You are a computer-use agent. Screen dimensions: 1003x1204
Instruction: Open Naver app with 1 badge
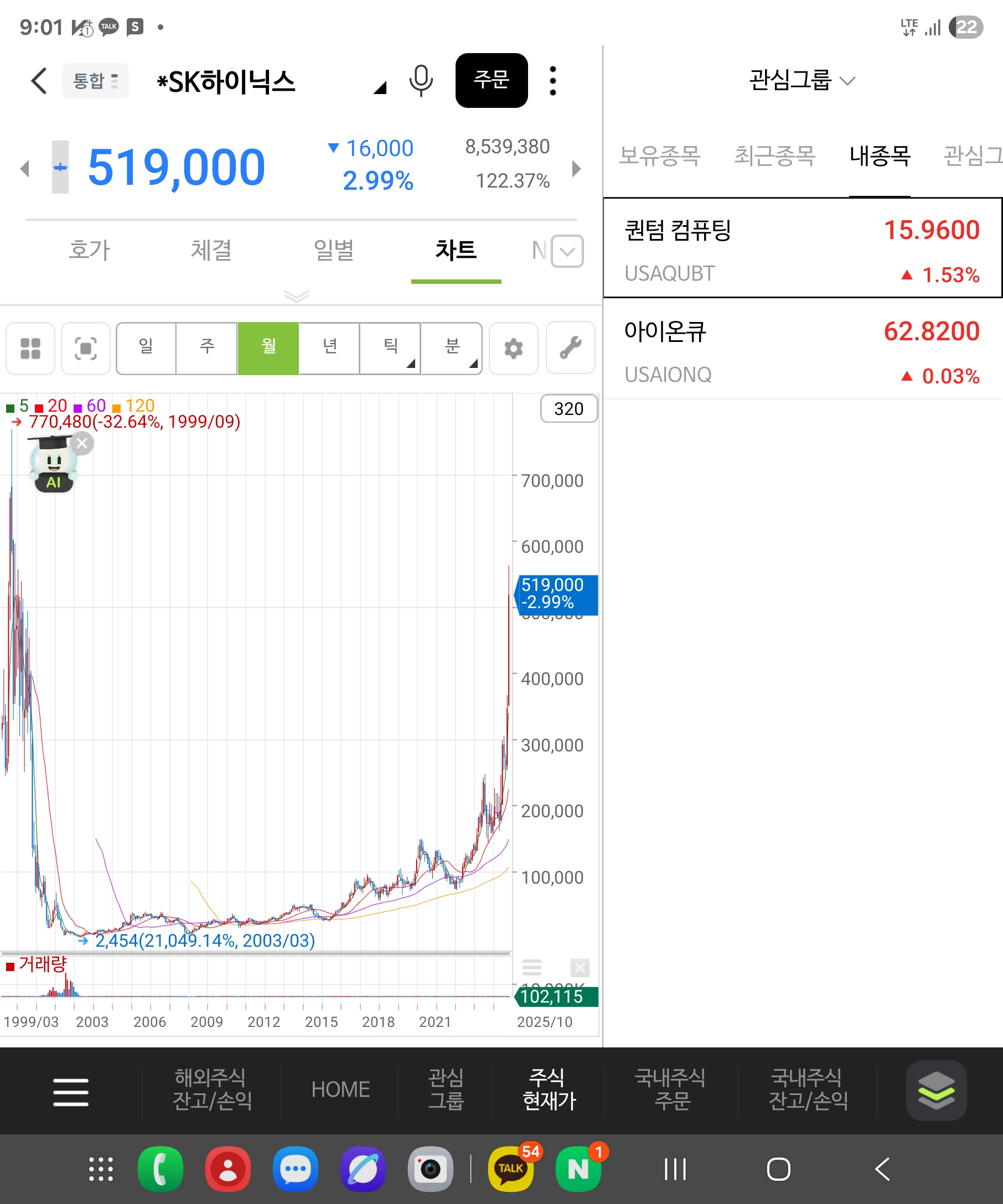[578, 1168]
